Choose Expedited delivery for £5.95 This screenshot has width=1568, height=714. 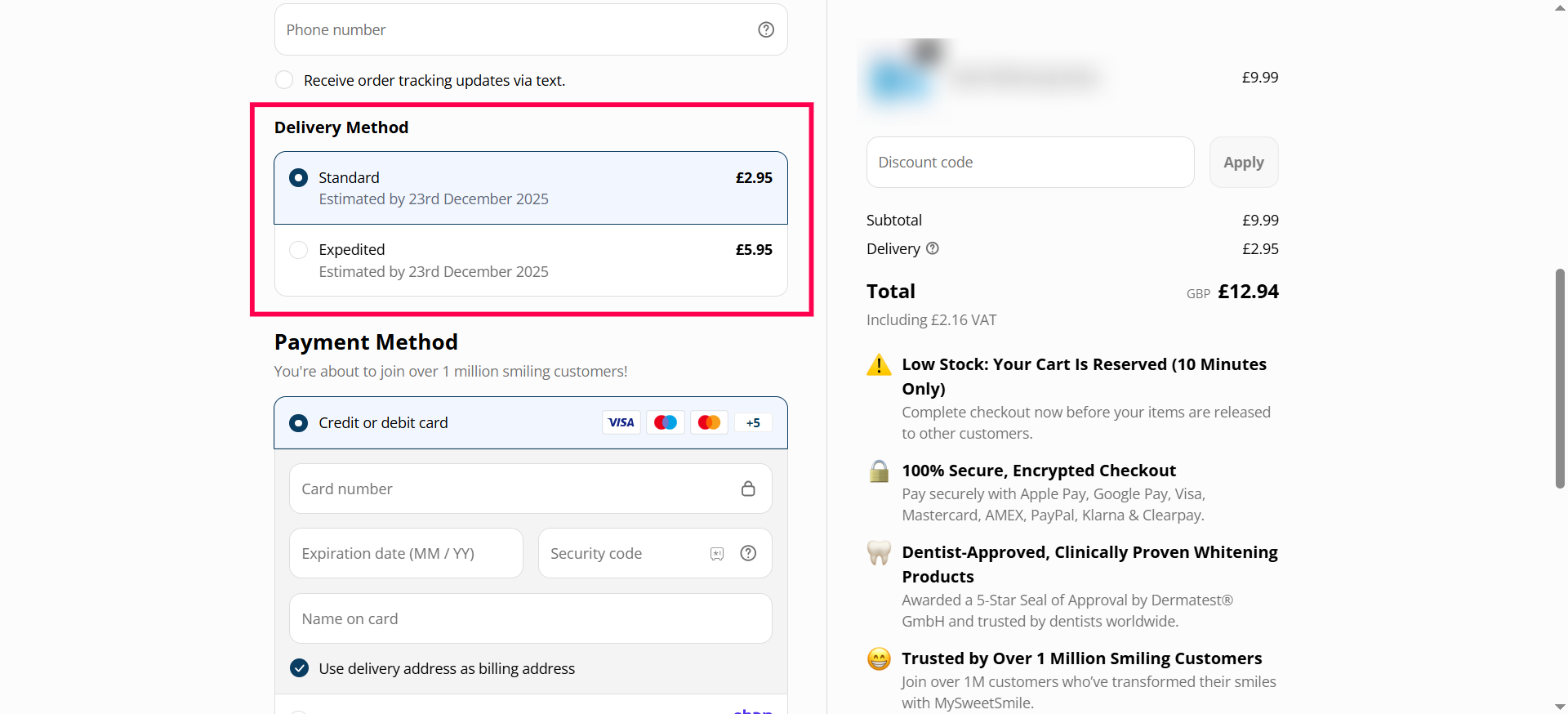click(299, 250)
